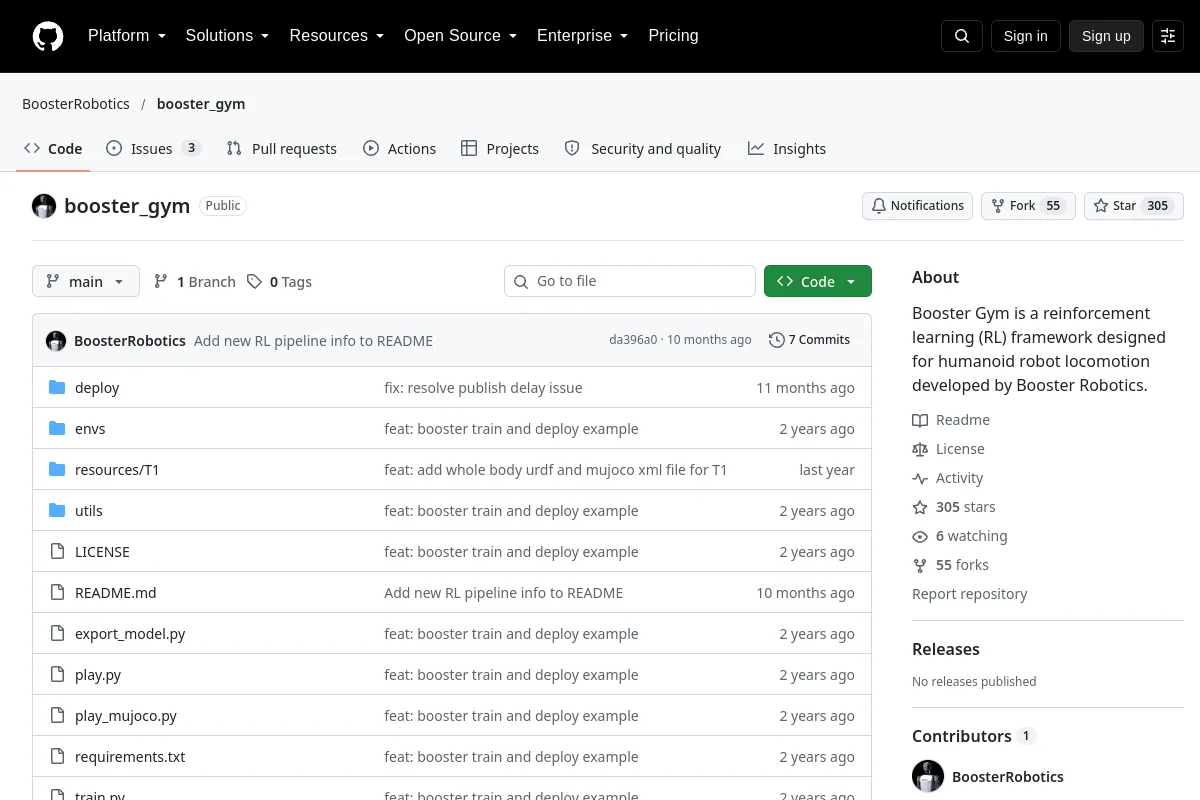This screenshot has height=800, width=1200.
Task: Click the Sign in button
Action: coord(1025,36)
